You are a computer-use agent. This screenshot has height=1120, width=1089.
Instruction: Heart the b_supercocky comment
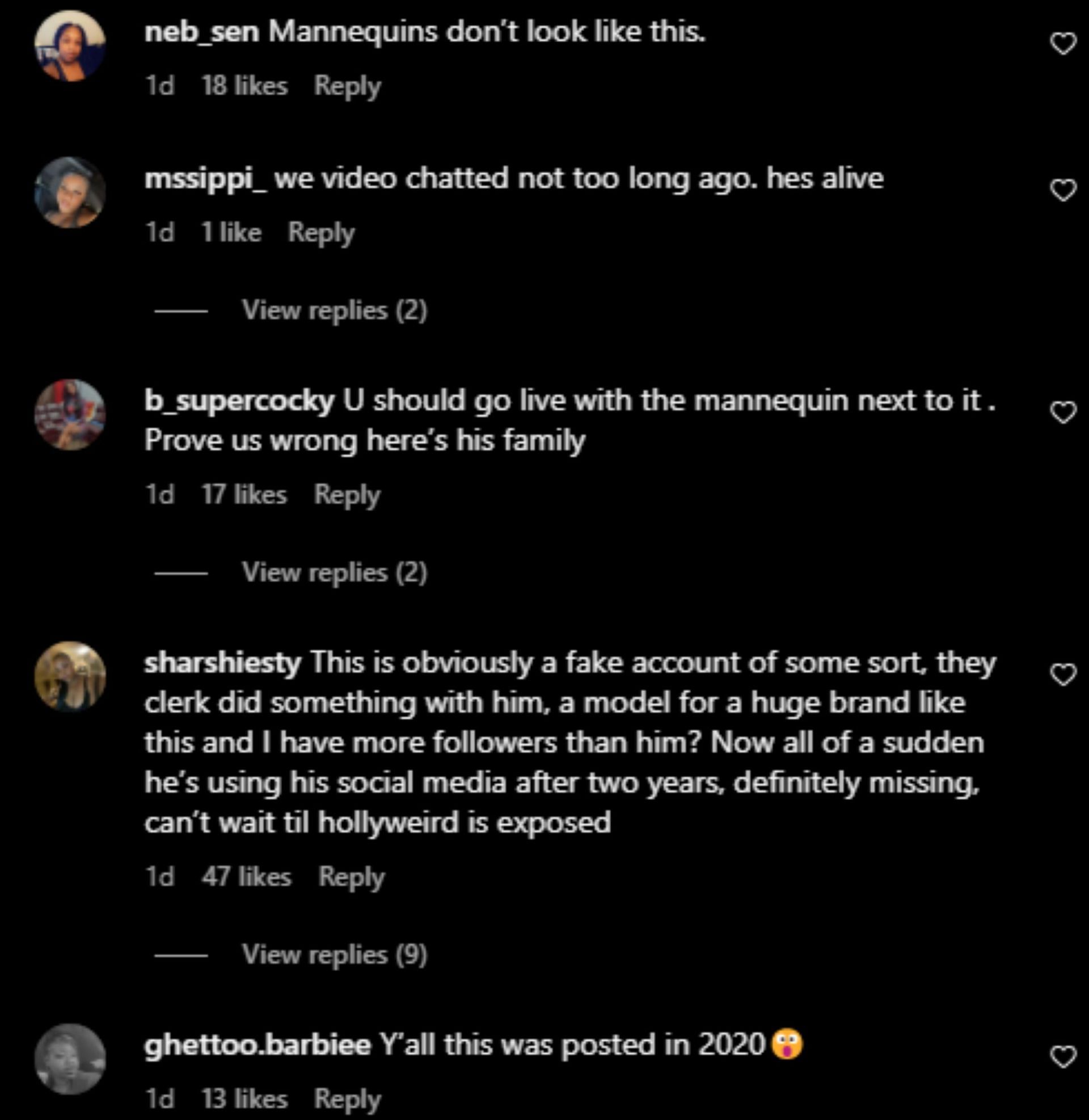click(1063, 412)
